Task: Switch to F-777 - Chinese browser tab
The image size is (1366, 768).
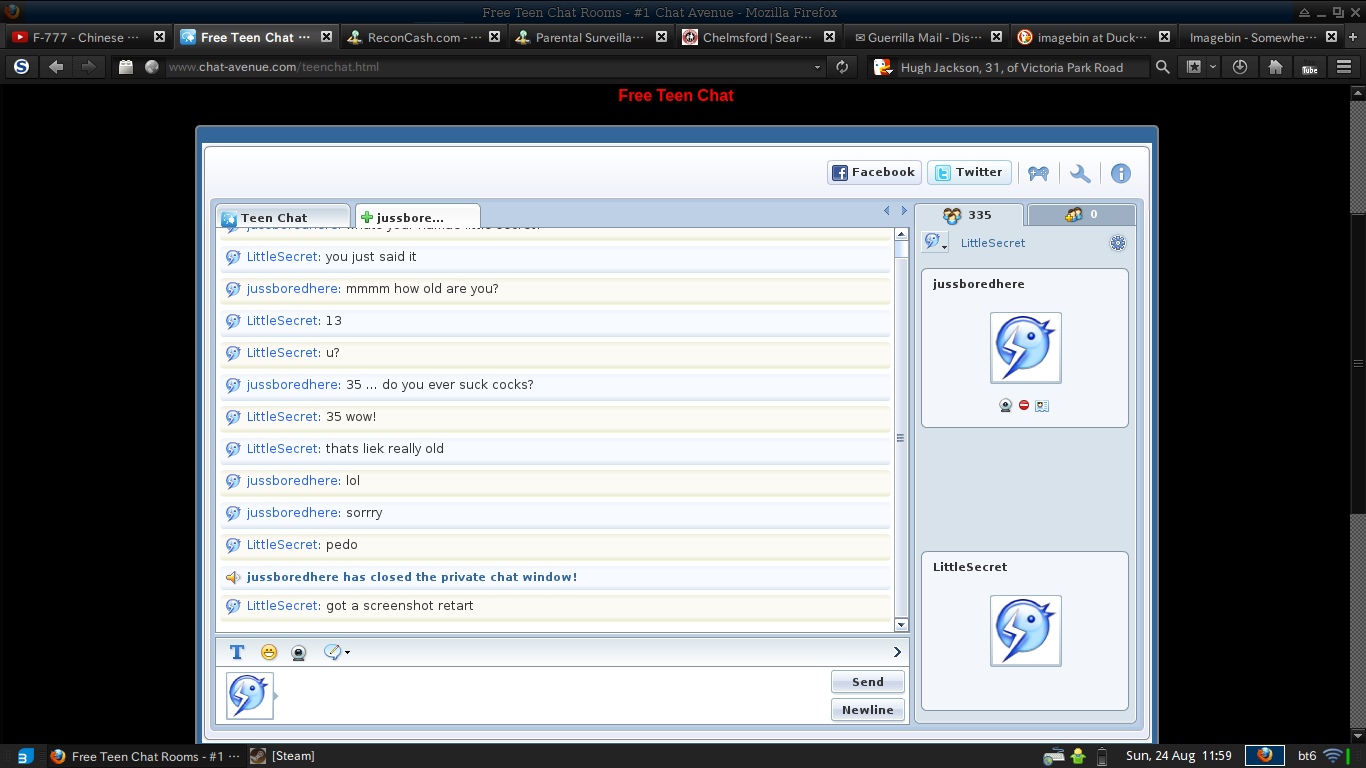Action: [x=87, y=37]
